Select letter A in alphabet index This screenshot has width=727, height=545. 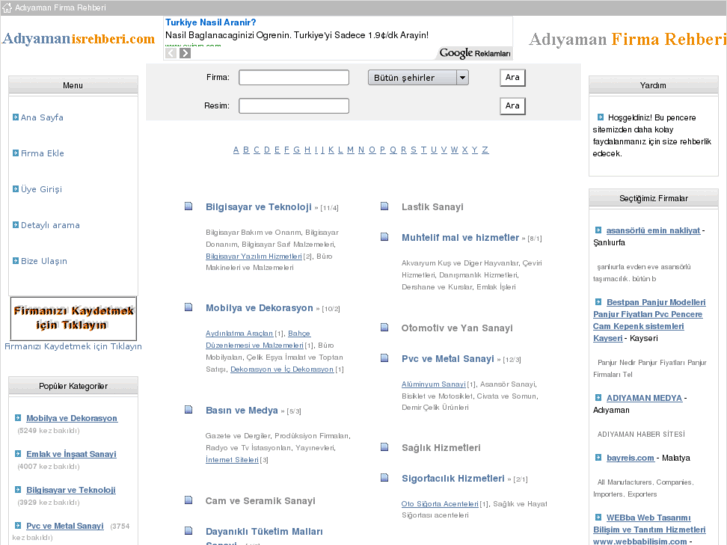[236, 150]
